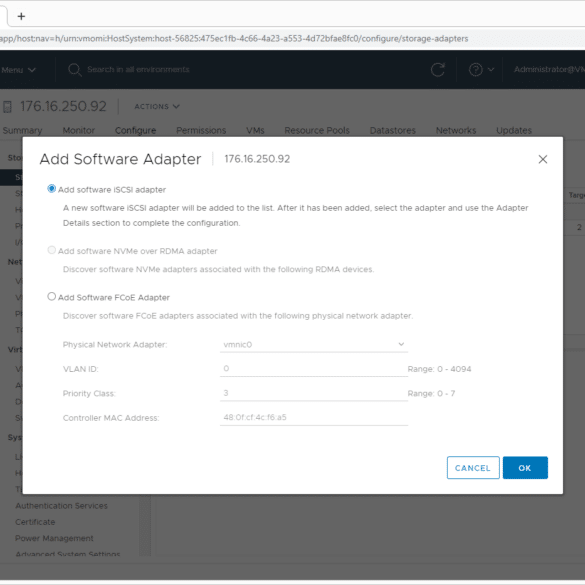
Task: Open the Physical Network Adapter dropdown
Action: 314,344
